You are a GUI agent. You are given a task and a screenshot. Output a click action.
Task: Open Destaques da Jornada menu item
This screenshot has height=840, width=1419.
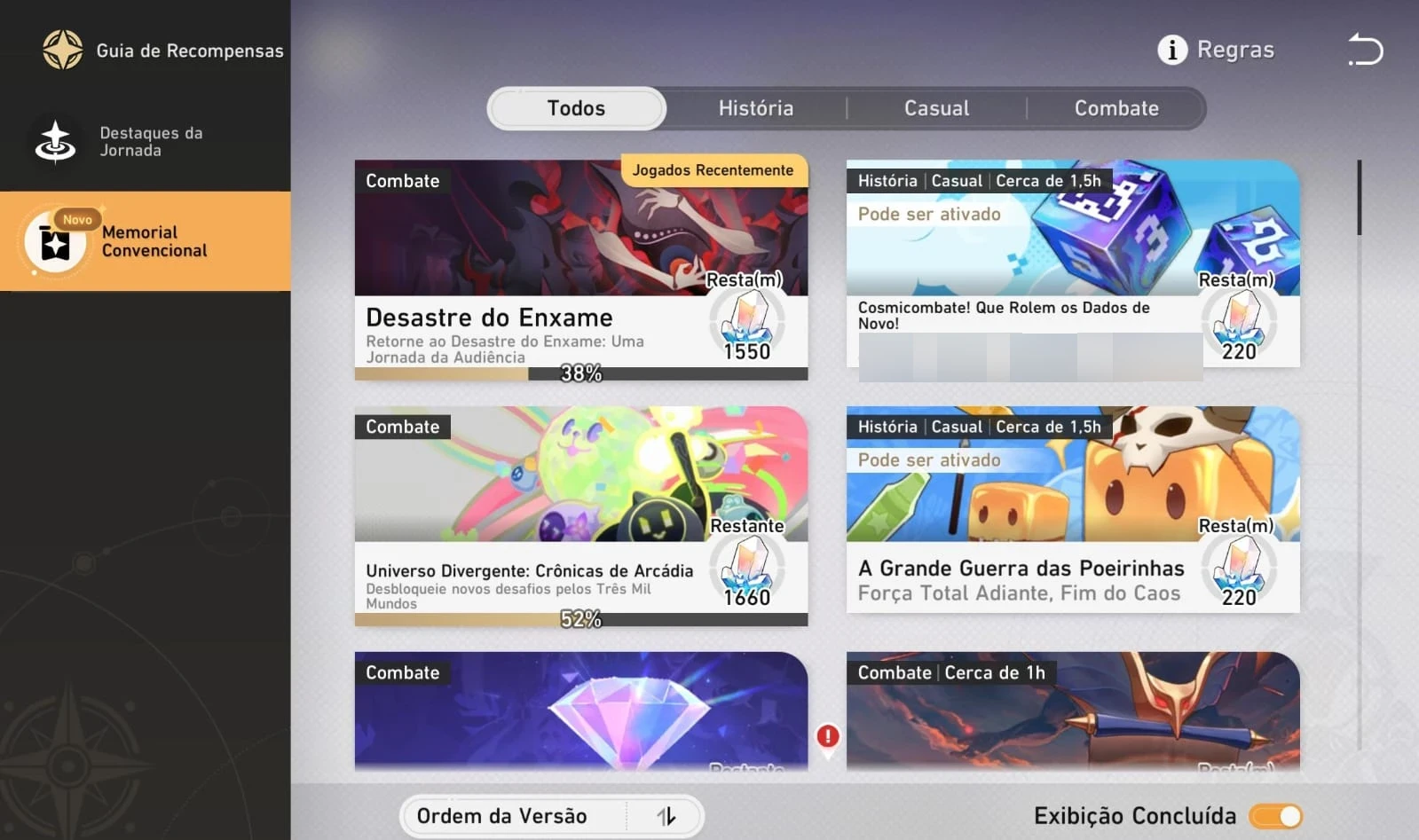[146, 142]
